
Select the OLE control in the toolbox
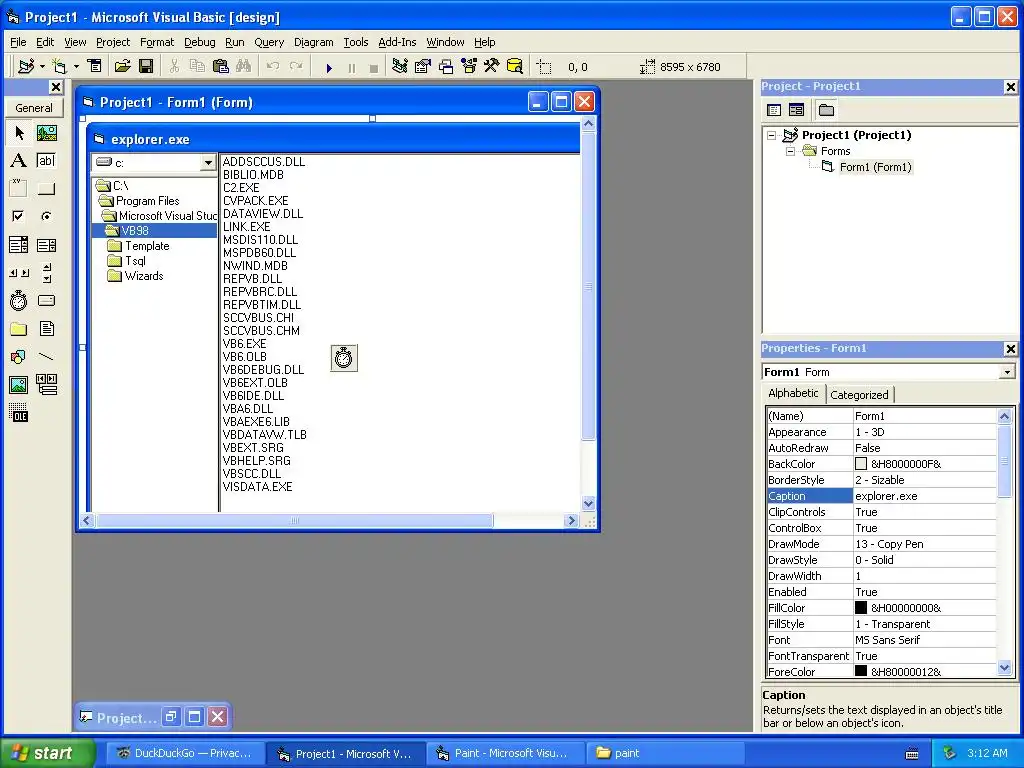[x=19, y=413]
